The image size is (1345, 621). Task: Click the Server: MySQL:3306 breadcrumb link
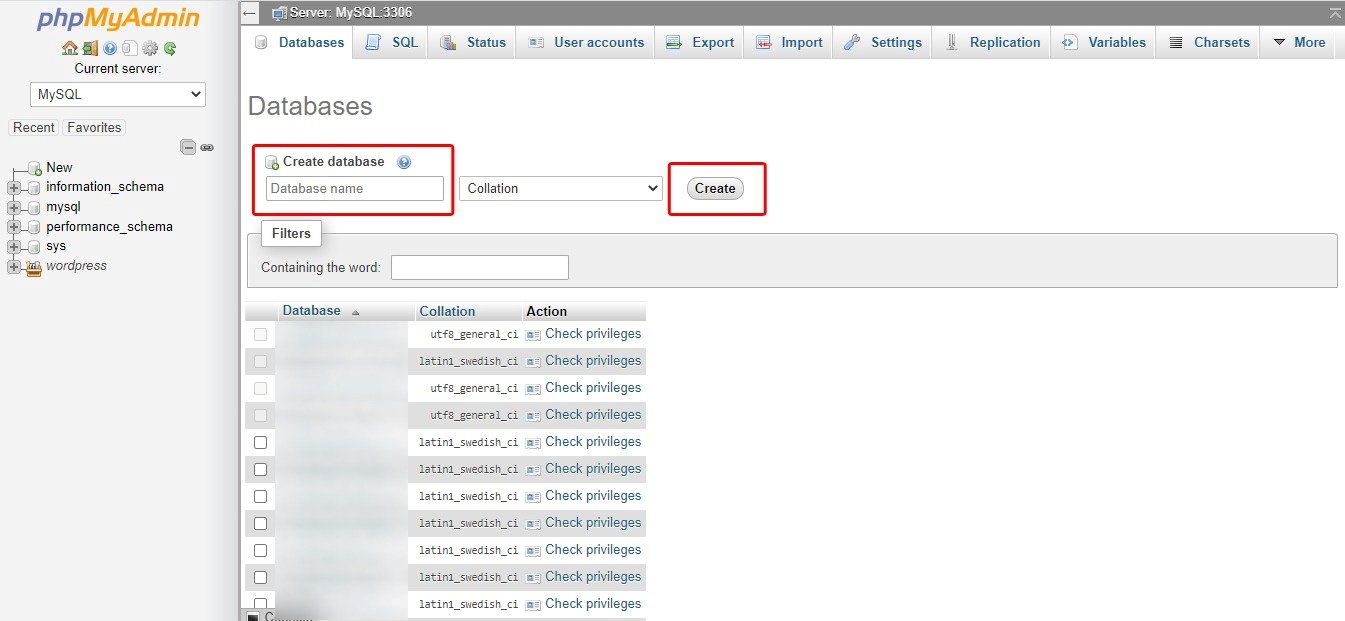pyautogui.click(x=351, y=13)
